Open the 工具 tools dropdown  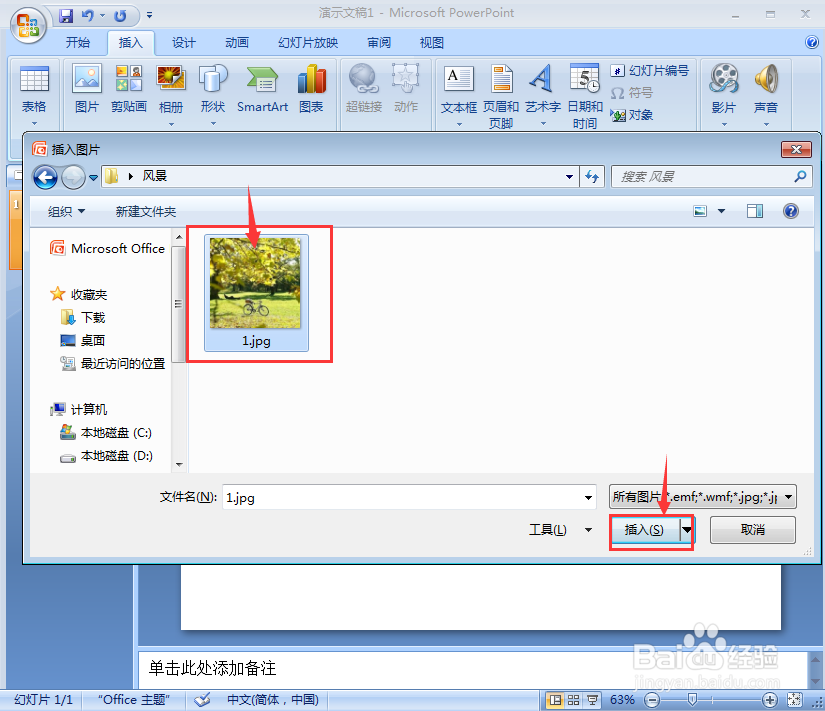coord(561,530)
